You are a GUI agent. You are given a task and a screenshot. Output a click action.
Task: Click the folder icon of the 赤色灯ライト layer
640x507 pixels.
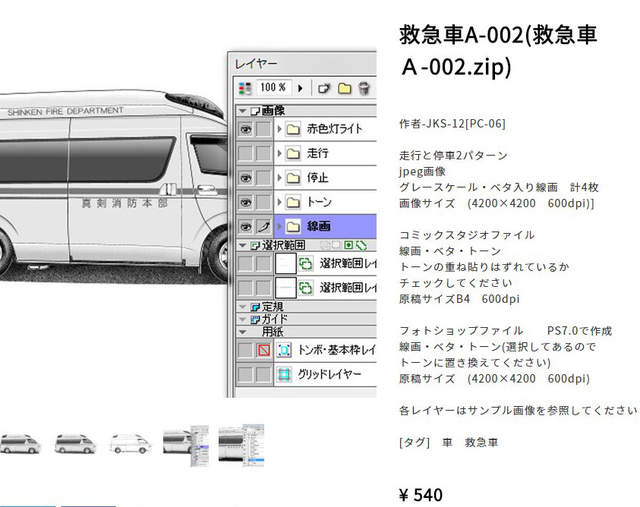click(293, 129)
